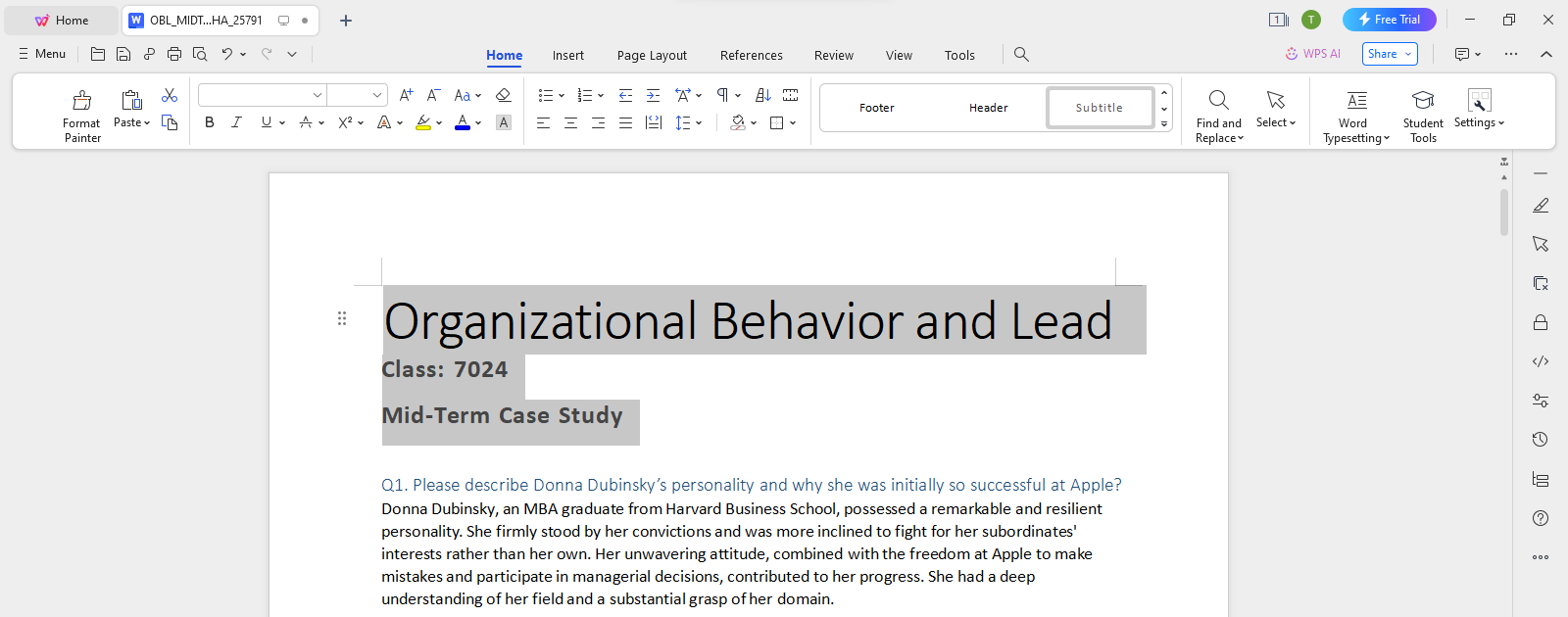Apply the Footer style
This screenshot has width=1568, height=617.
pos(877,108)
